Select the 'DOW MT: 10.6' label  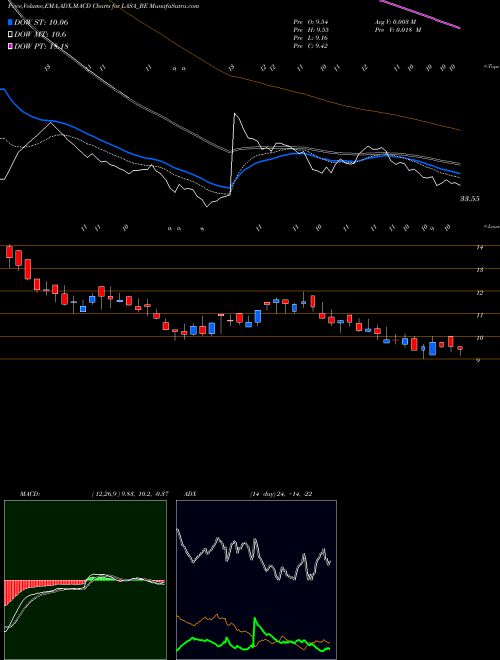pos(40,35)
